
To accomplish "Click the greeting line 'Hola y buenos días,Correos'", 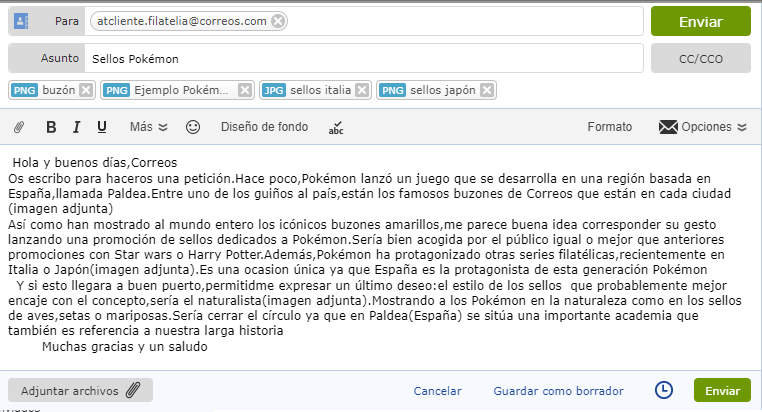I will pyautogui.click(x=95, y=163).
